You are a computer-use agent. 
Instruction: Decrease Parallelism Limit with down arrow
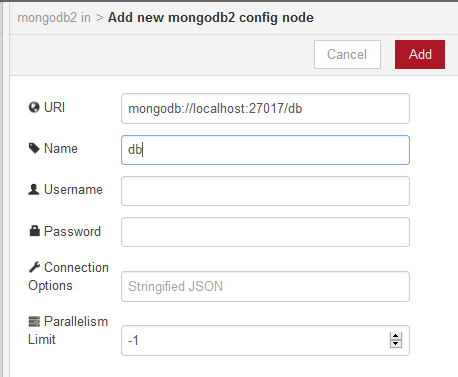point(396,344)
